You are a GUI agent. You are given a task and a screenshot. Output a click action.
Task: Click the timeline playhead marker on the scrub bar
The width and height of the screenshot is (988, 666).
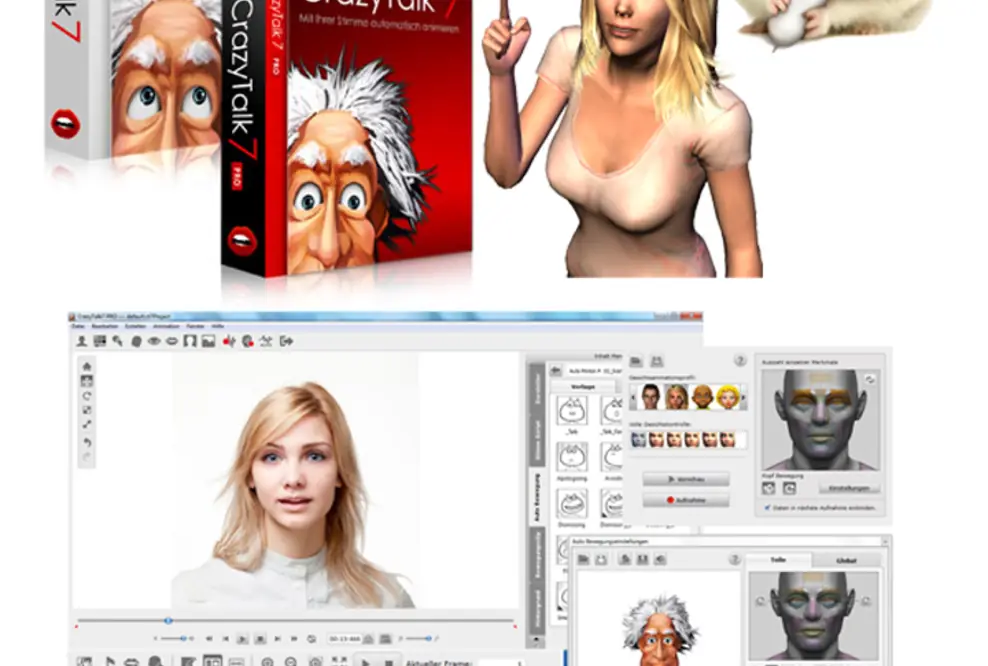click(168, 621)
